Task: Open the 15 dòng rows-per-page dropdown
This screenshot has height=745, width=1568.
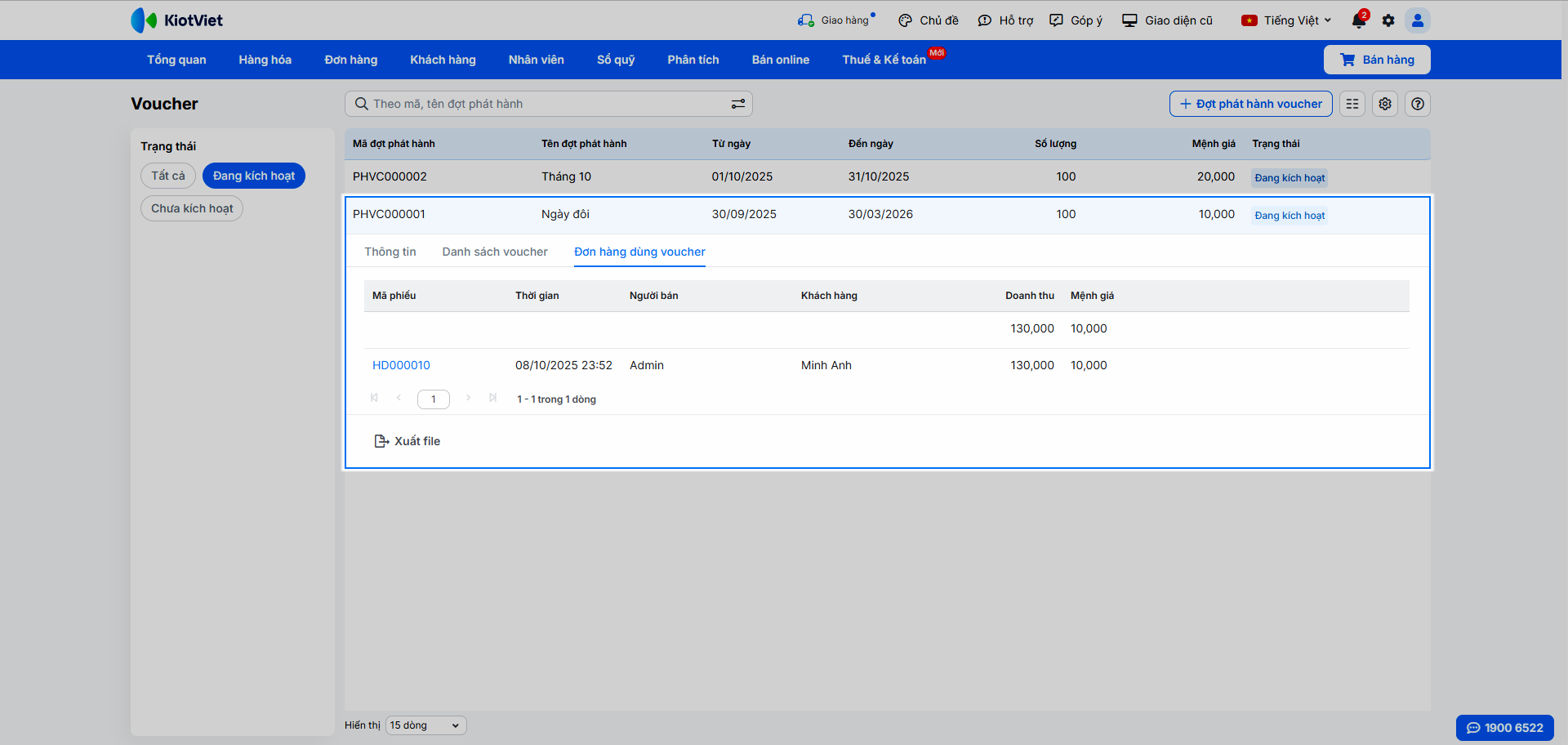Action: click(425, 725)
